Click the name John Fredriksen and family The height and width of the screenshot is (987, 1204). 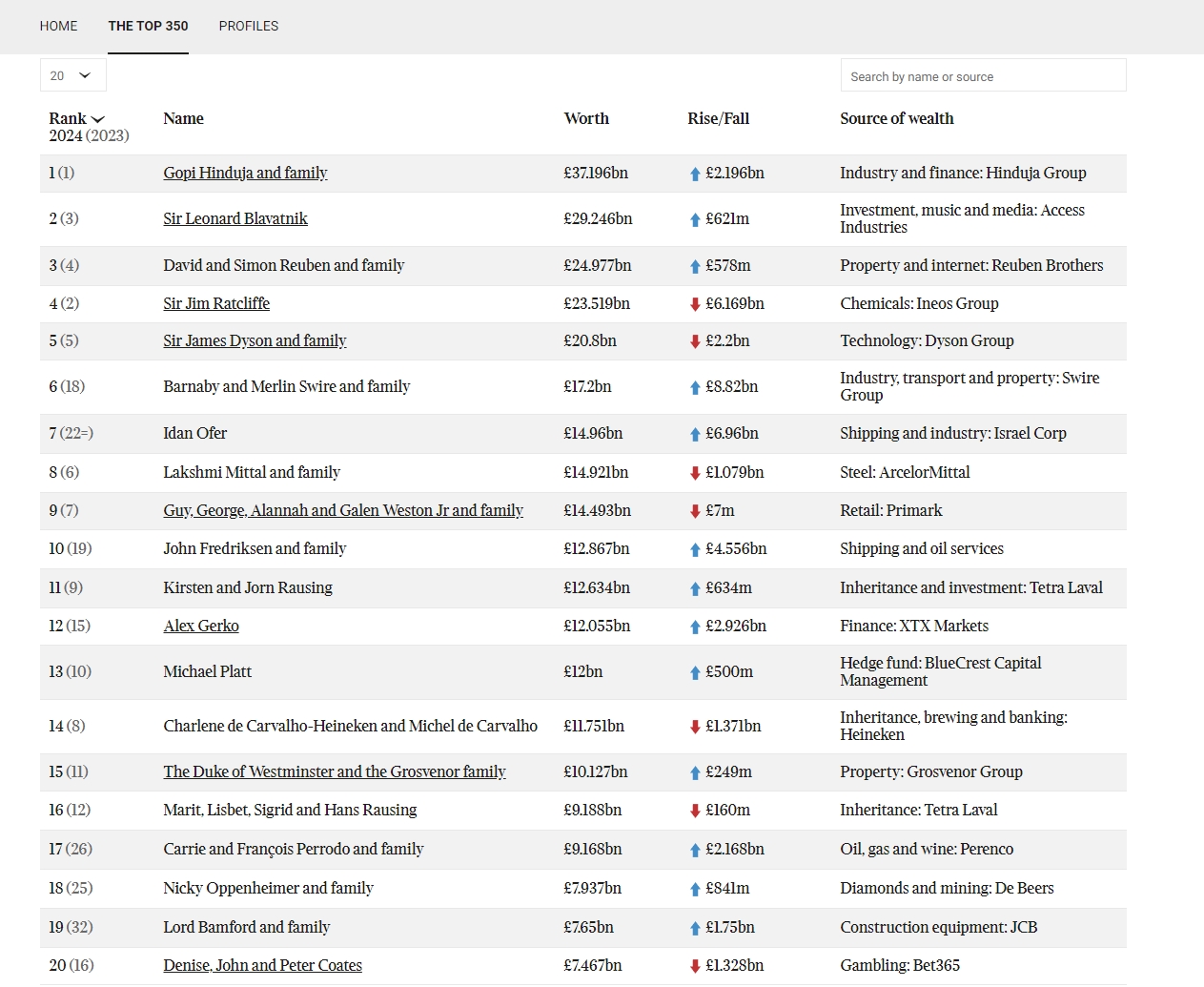point(255,548)
